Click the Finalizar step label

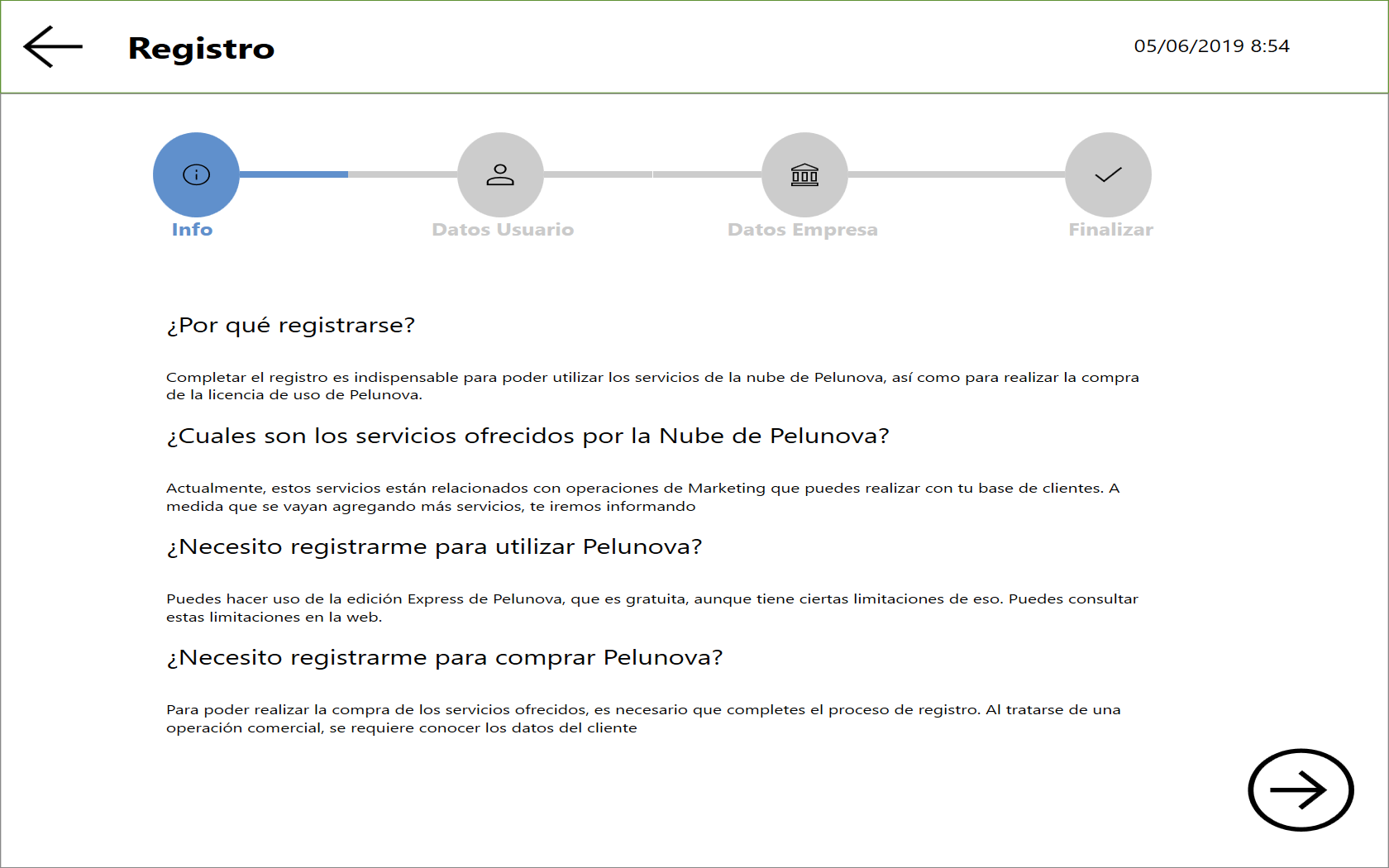pos(1110,230)
